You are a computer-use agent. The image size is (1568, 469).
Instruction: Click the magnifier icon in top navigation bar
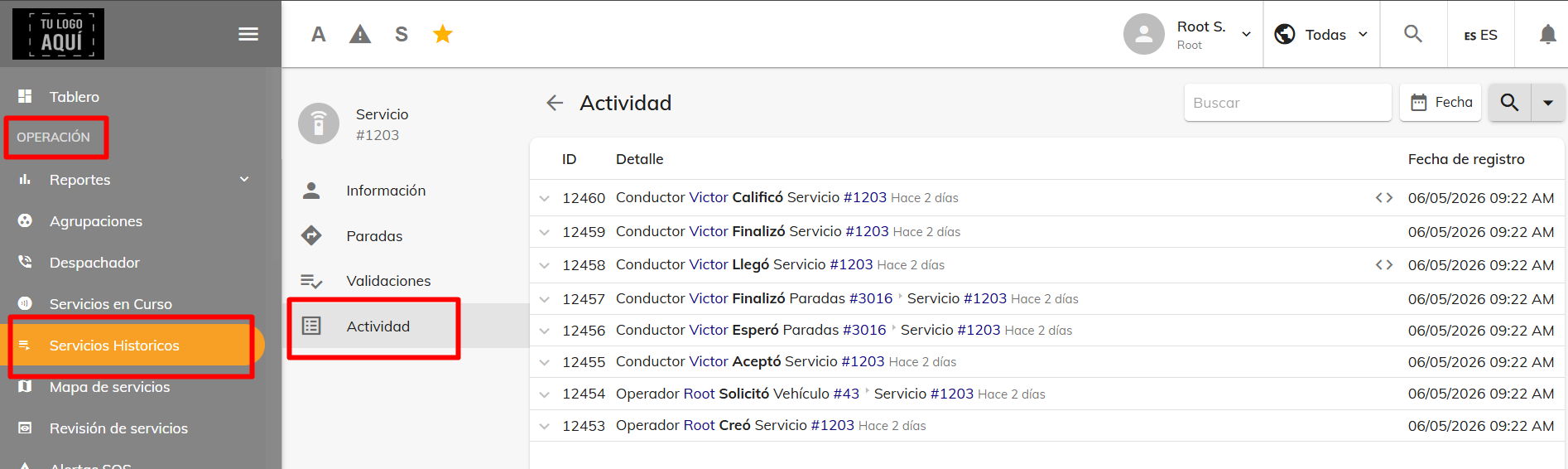point(1413,34)
